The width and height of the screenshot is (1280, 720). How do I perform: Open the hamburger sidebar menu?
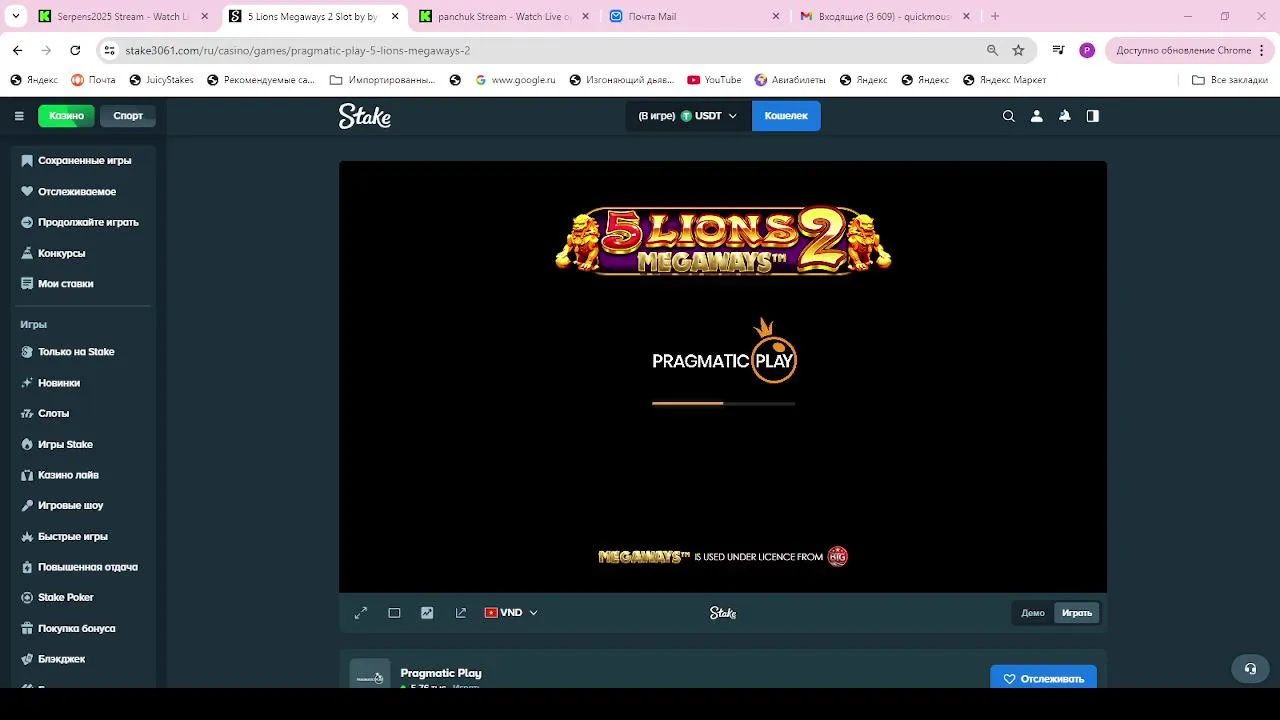click(19, 116)
